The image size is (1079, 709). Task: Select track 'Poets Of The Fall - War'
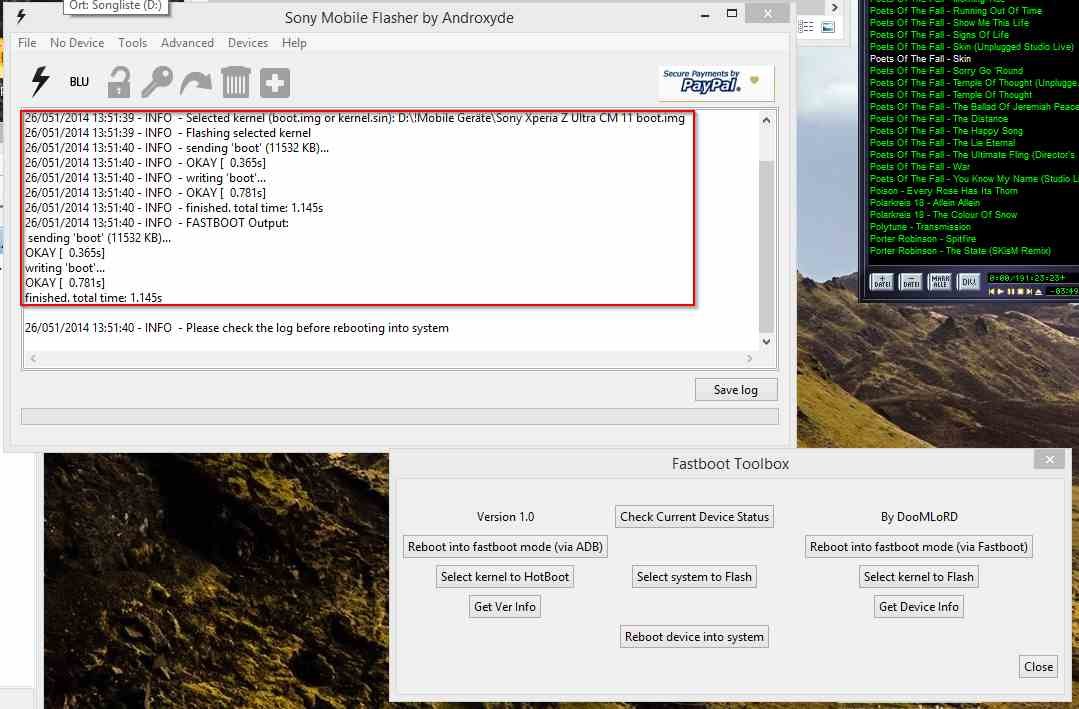tap(920, 167)
